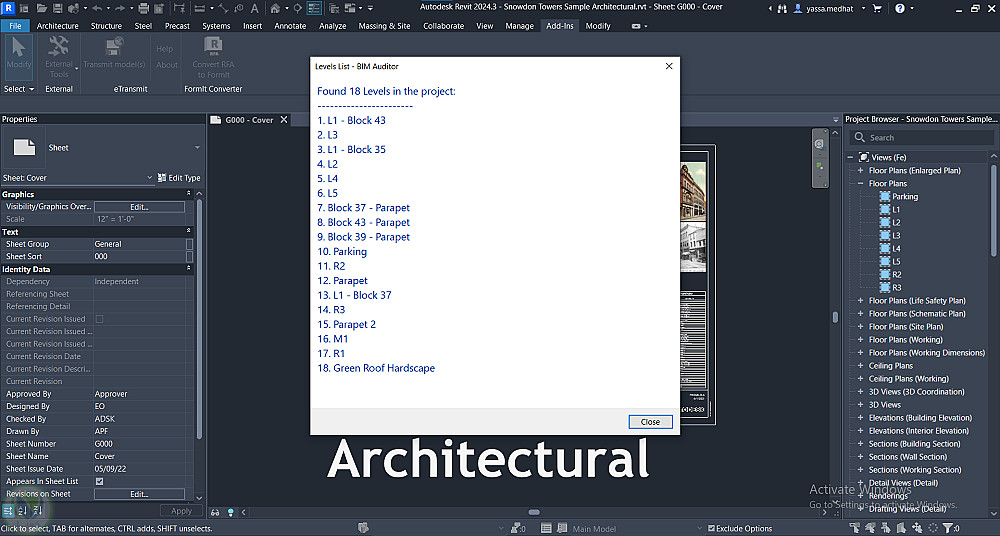Click the drawing area vertical scrollbar thumb
Image resolution: width=1000 pixels, height=536 pixels.
(835, 316)
